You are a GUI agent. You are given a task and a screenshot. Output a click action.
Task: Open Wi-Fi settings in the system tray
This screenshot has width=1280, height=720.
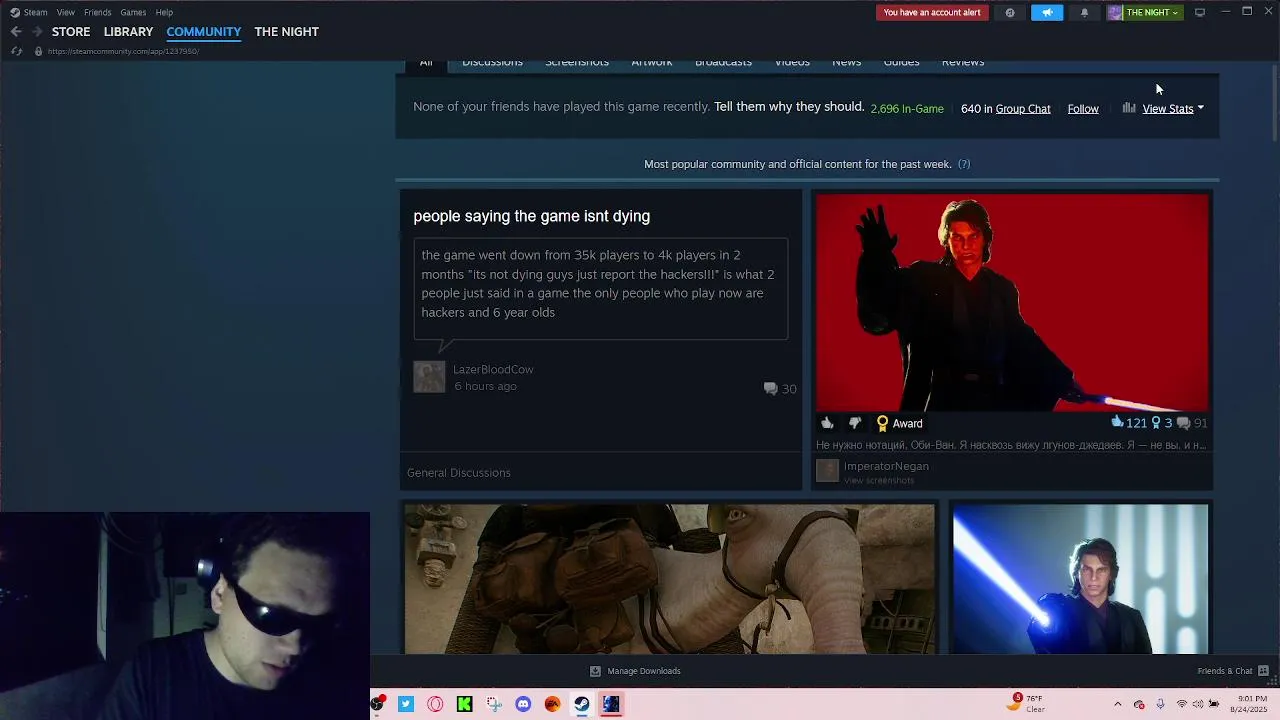tap(1181, 704)
